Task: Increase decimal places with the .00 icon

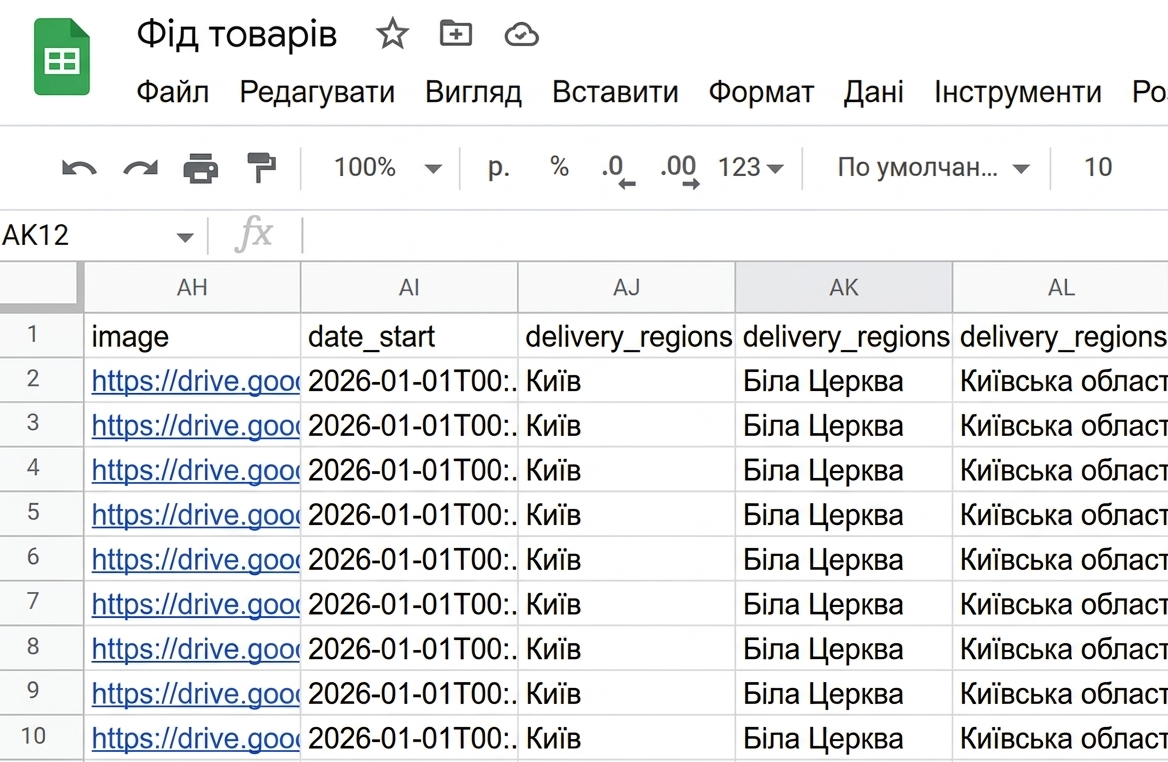Action: (679, 167)
